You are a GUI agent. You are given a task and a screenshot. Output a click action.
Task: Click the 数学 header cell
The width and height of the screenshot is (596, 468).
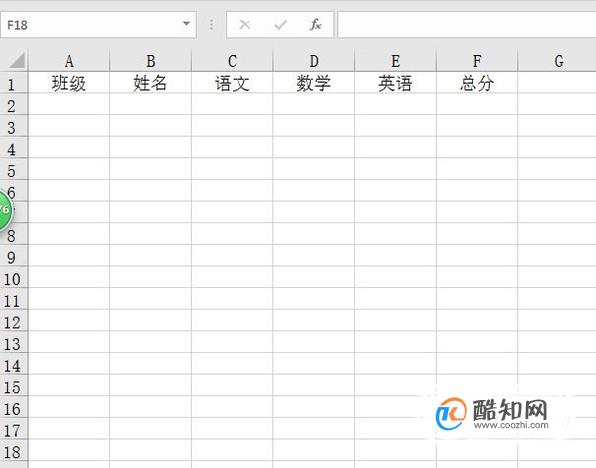(x=314, y=83)
